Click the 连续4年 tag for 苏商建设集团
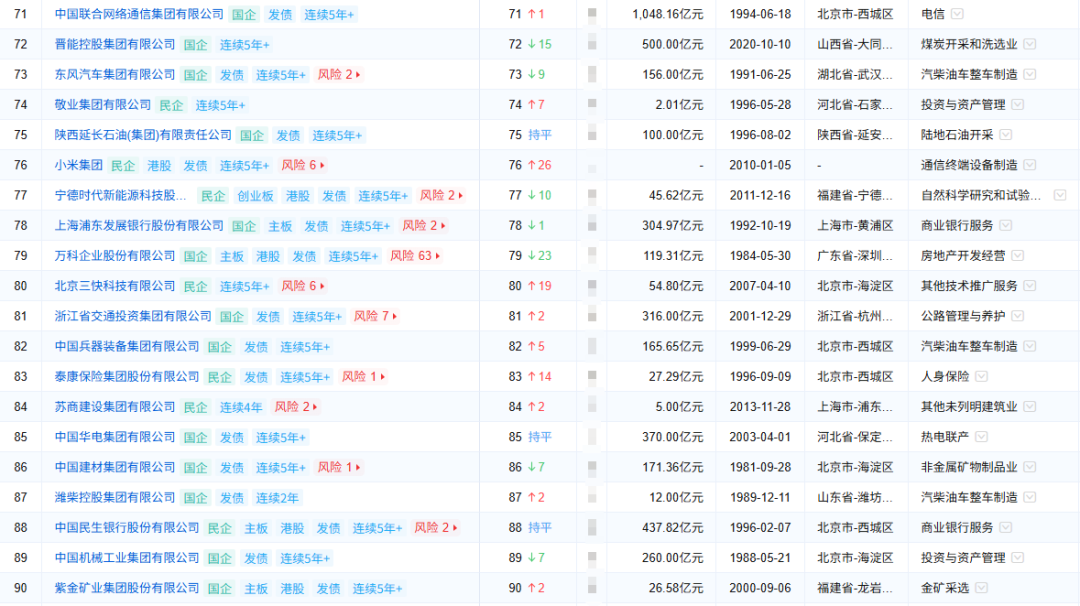Viewport: 1080px width, 606px height. point(241,408)
